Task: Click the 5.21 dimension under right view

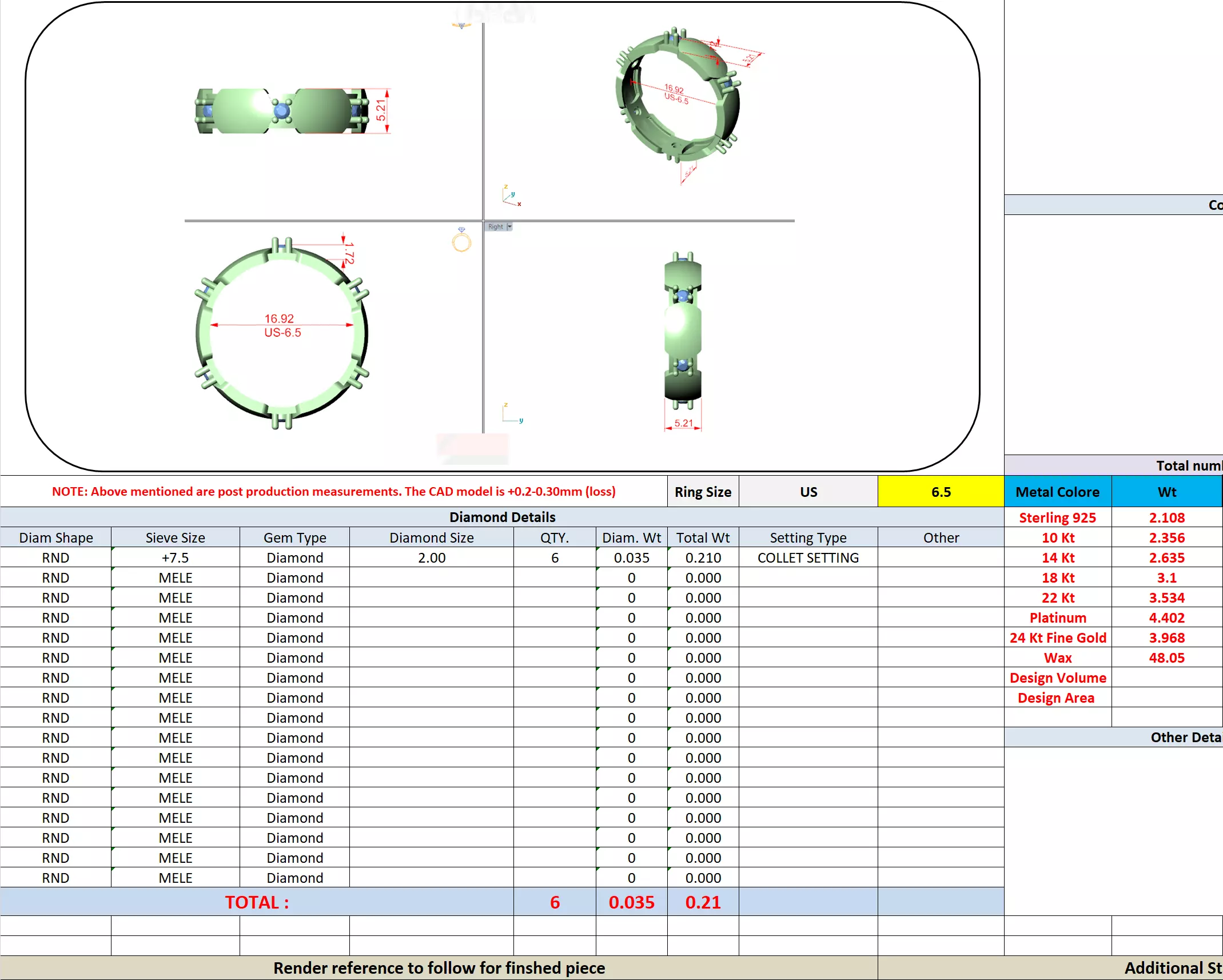Action: click(683, 424)
